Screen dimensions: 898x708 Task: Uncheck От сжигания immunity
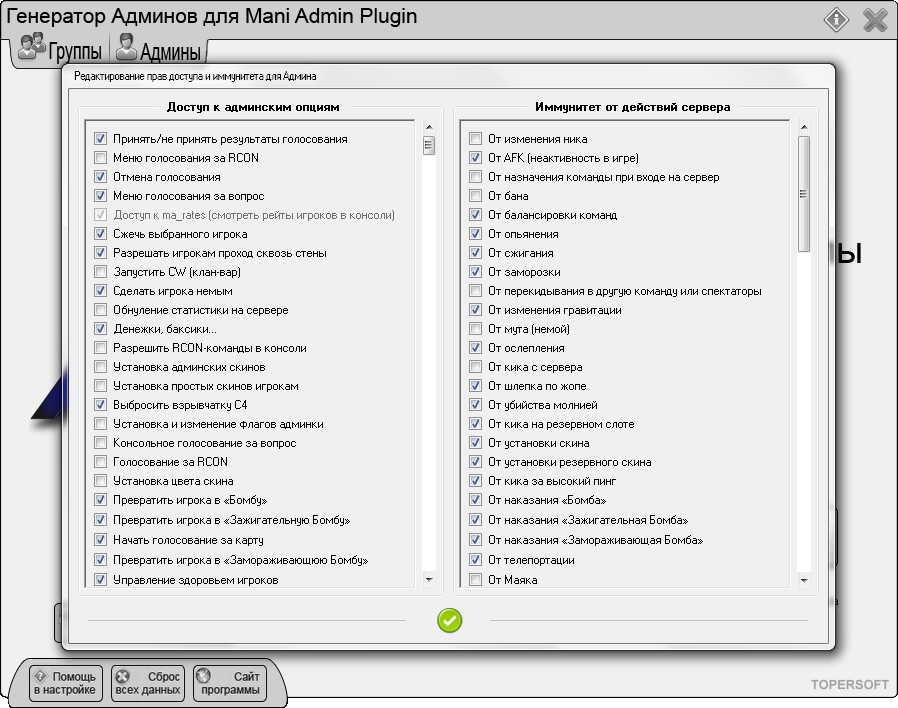pyautogui.click(x=475, y=253)
